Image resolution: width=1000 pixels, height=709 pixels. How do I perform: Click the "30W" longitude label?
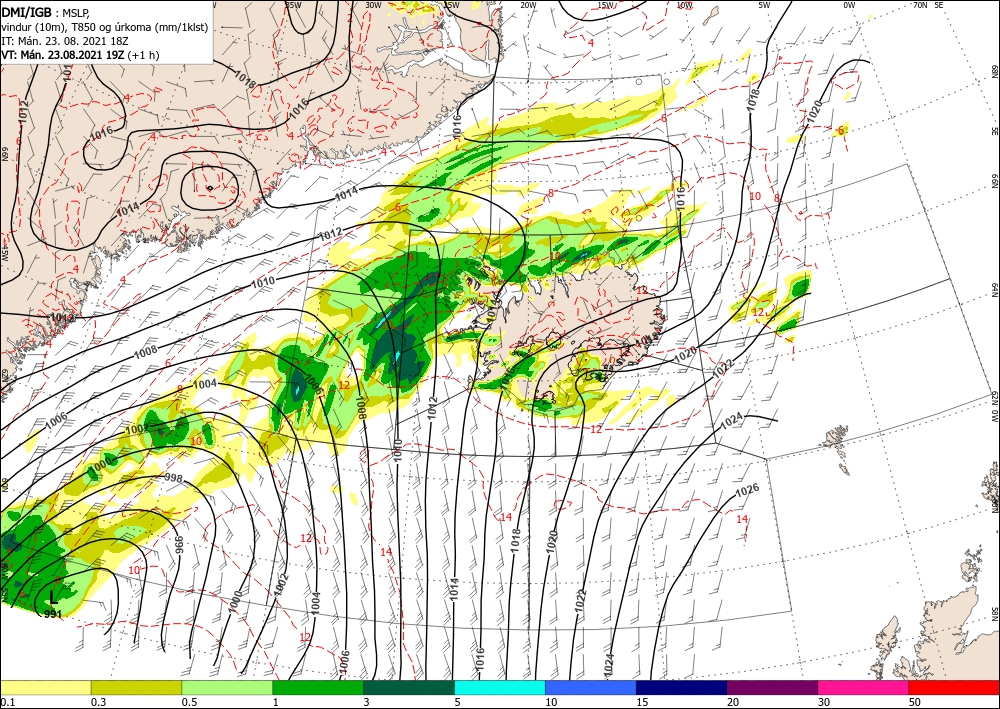tap(373, 5)
